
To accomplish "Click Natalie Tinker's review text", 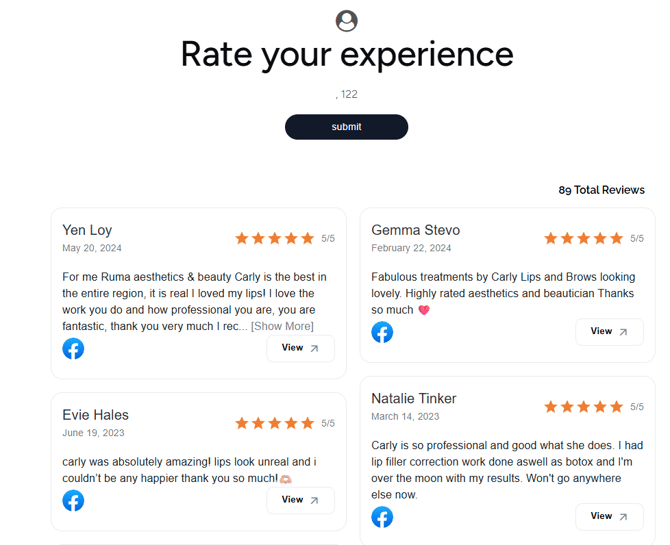I will (507, 470).
